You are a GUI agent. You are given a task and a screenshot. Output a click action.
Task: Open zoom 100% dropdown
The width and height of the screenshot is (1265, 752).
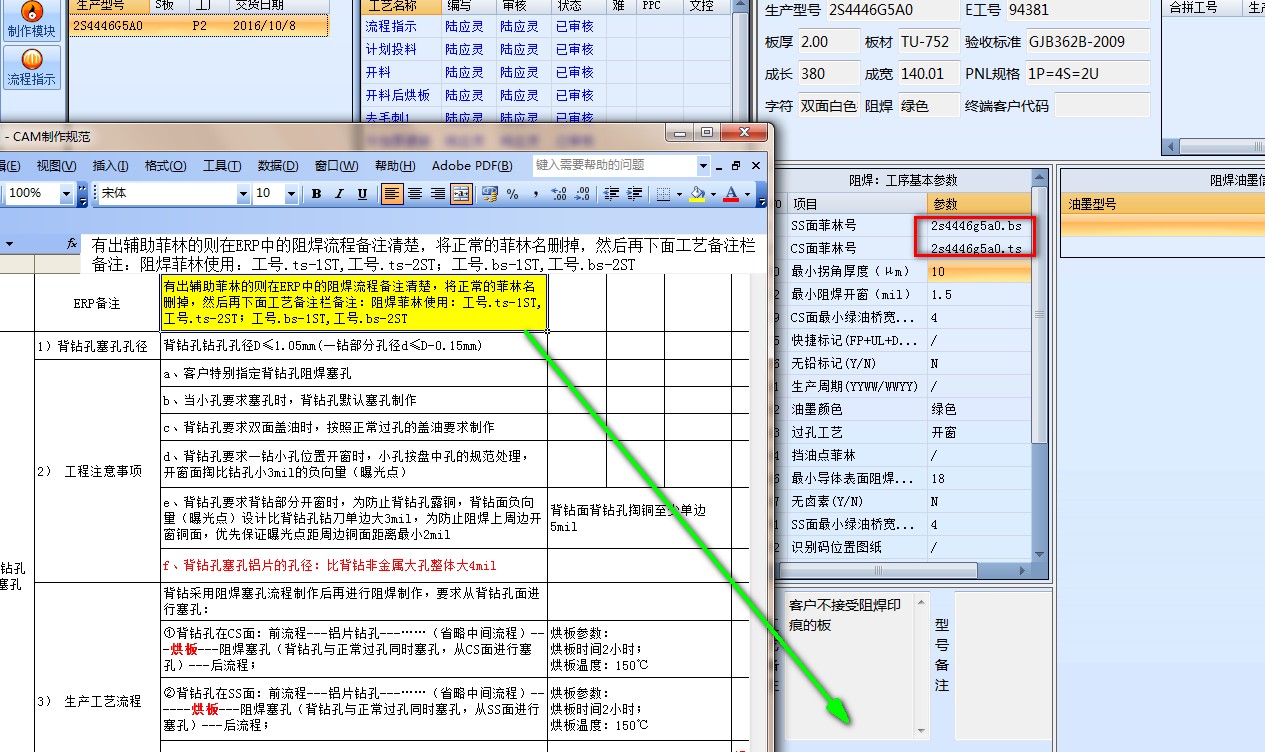pyautogui.click(x=68, y=193)
